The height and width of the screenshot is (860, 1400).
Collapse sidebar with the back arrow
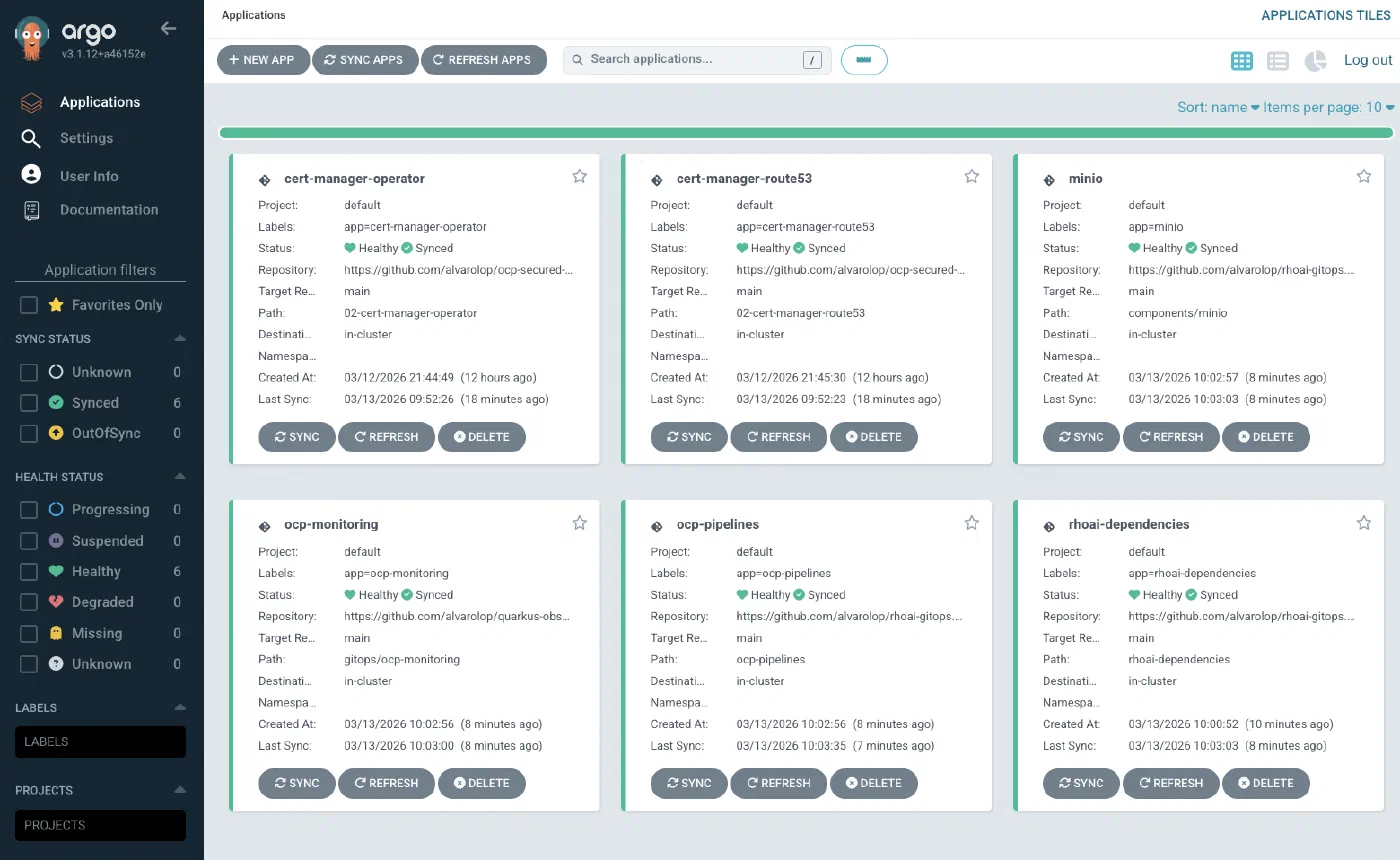(168, 28)
